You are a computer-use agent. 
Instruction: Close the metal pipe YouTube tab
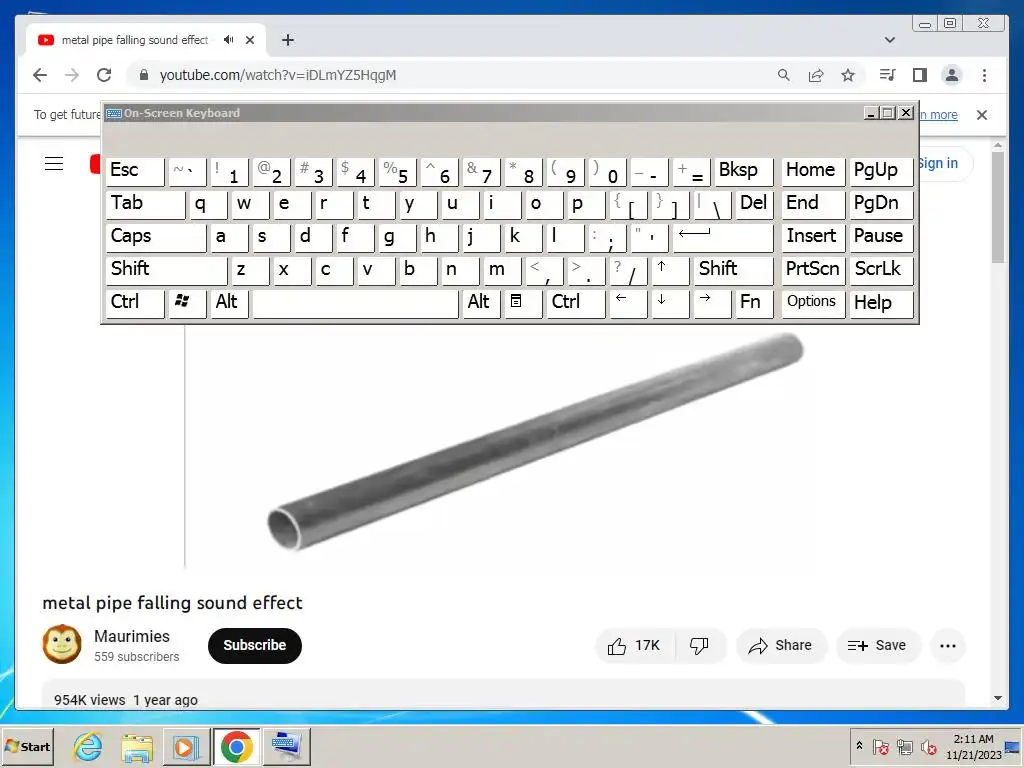point(249,40)
